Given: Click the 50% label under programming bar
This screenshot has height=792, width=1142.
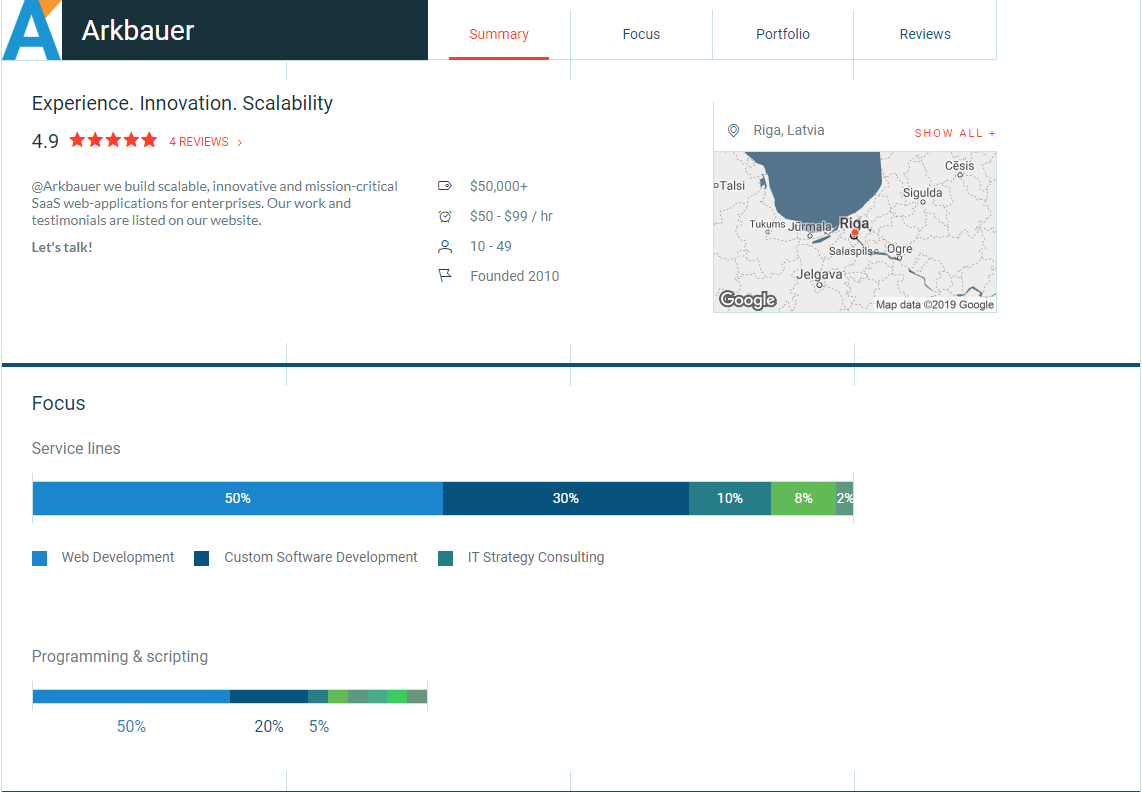Looking at the screenshot, I should [131, 726].
